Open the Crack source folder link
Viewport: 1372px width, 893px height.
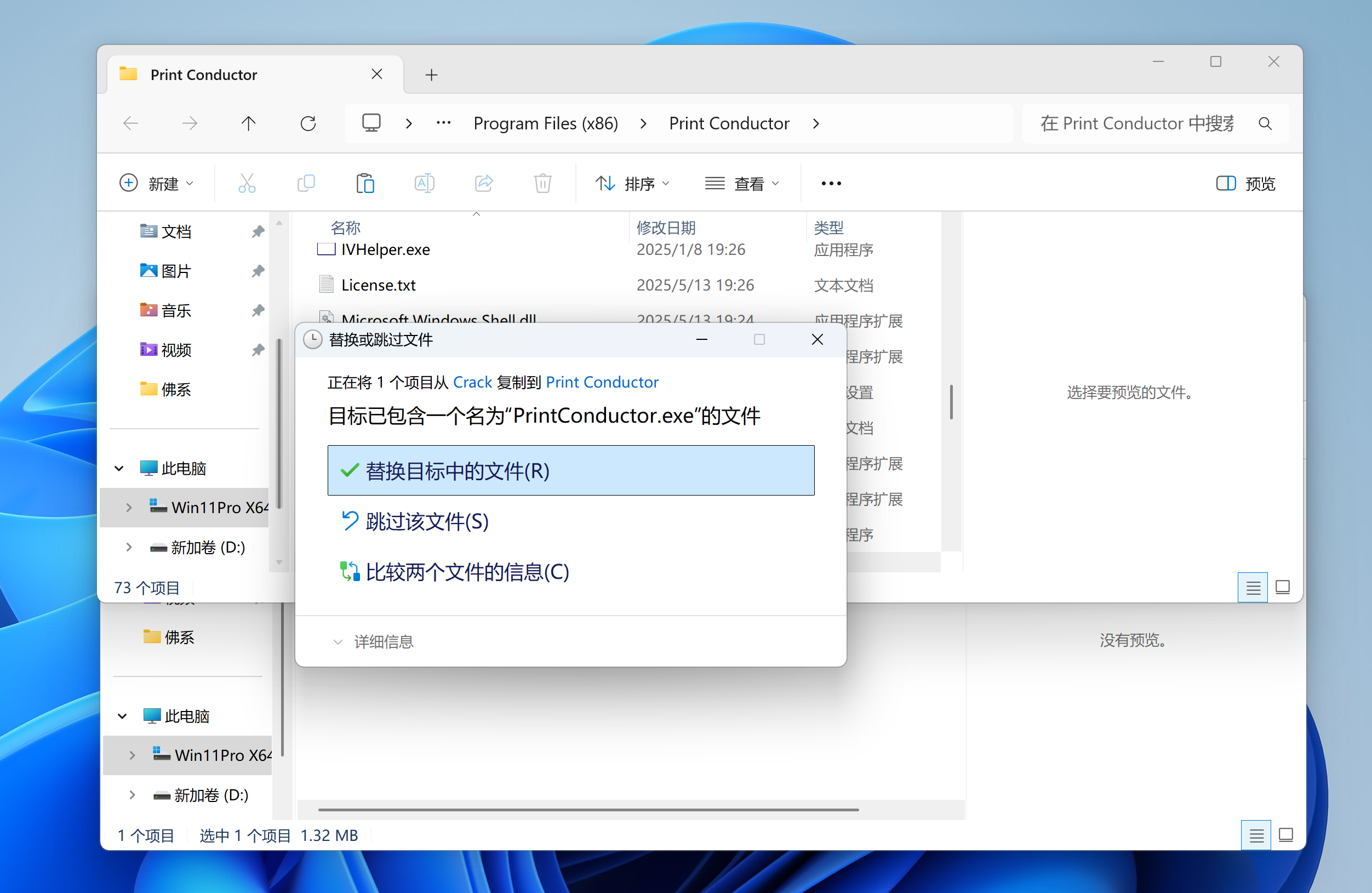472,383
